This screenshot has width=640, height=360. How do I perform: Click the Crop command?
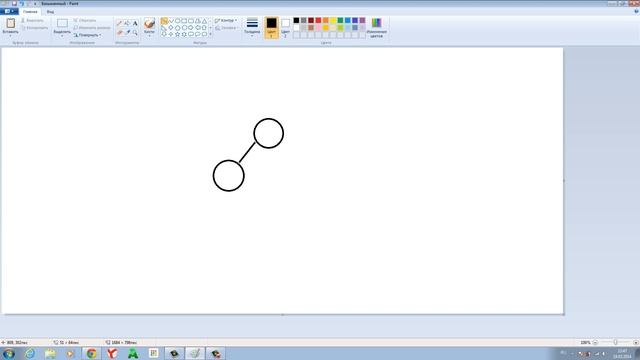pos(85,20)
